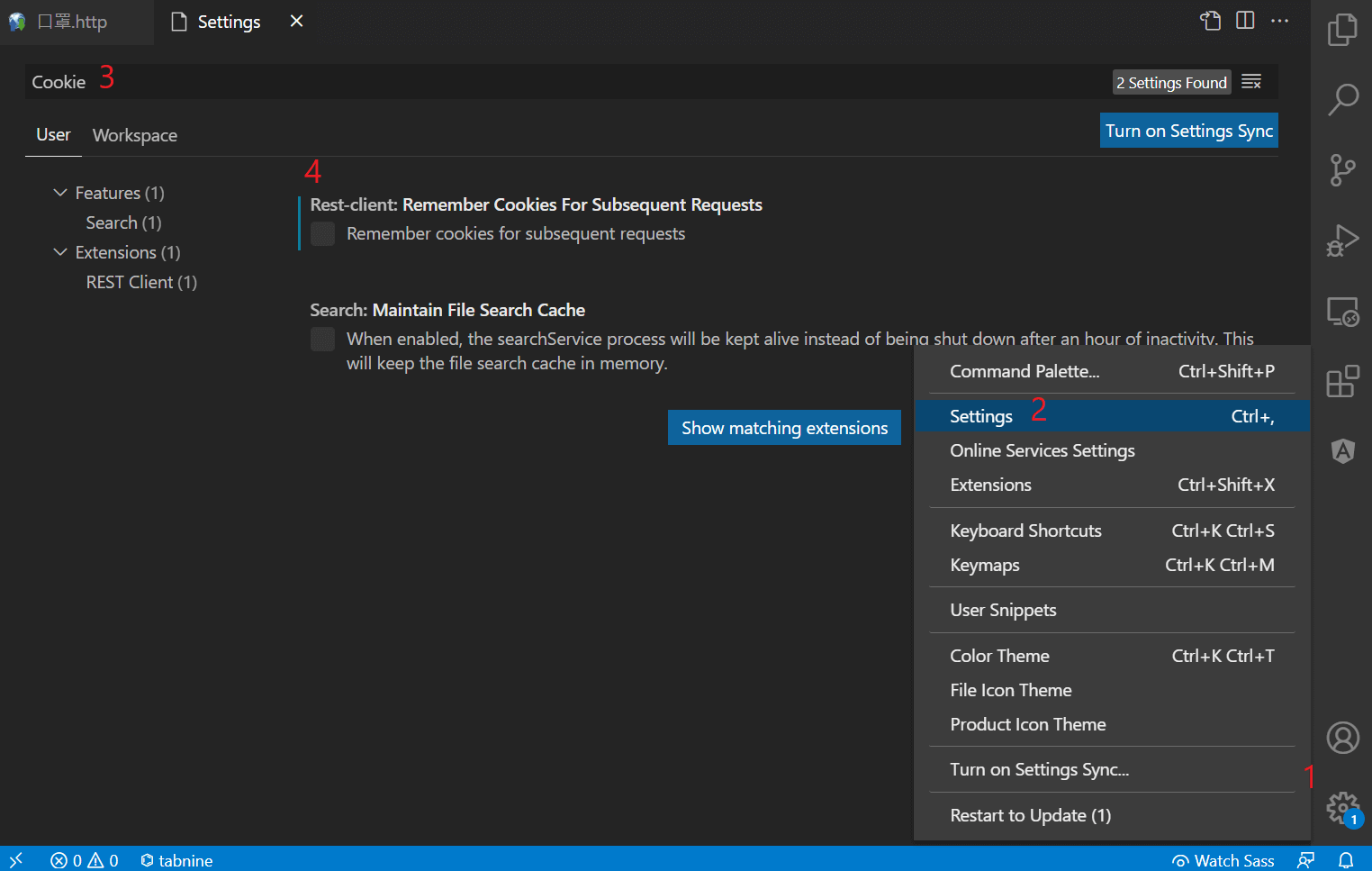Open the Search view in activity bar
The height and width of the screenshot is (871, 1372).
pyautogui.click(x=1342, y=100)
